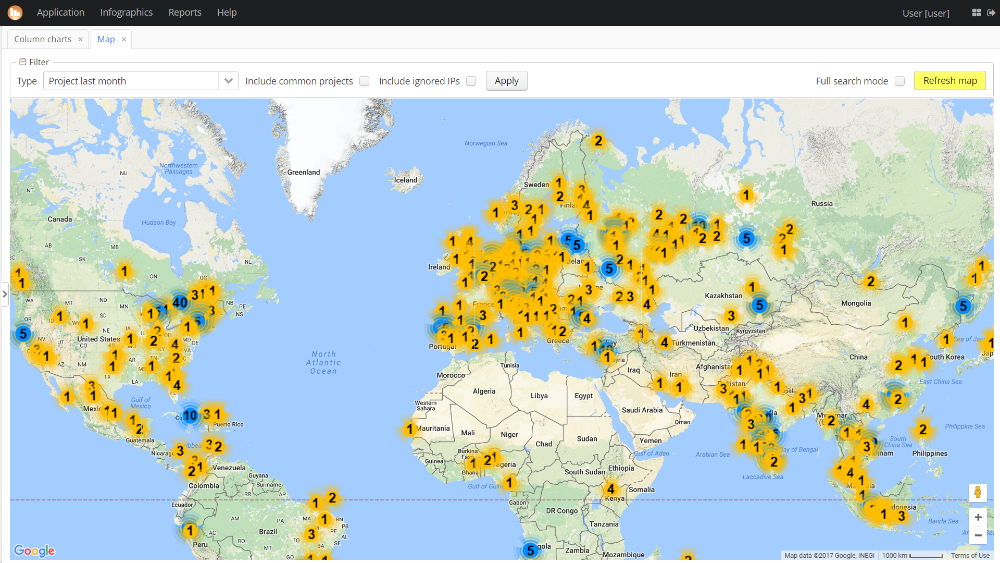
Task: Zoom in with the plus map button
Action: [978, 518]
